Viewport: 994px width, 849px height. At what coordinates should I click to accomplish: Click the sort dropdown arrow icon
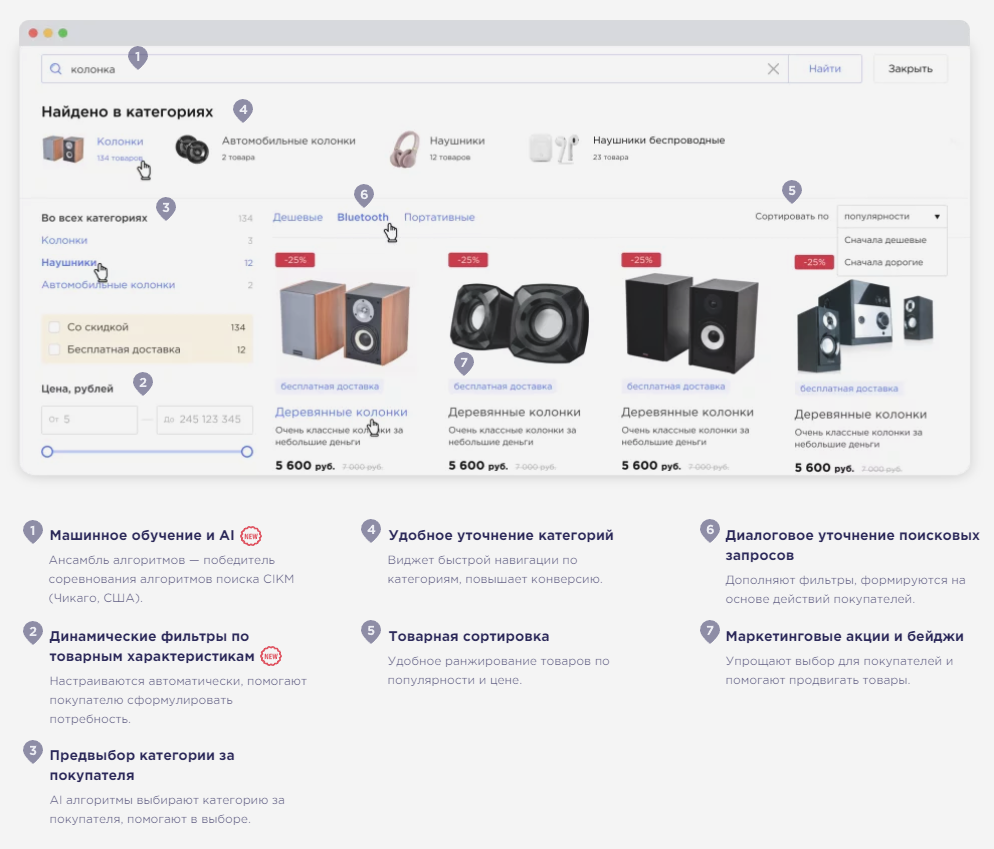pyautogui.click(x=937, y=217)
